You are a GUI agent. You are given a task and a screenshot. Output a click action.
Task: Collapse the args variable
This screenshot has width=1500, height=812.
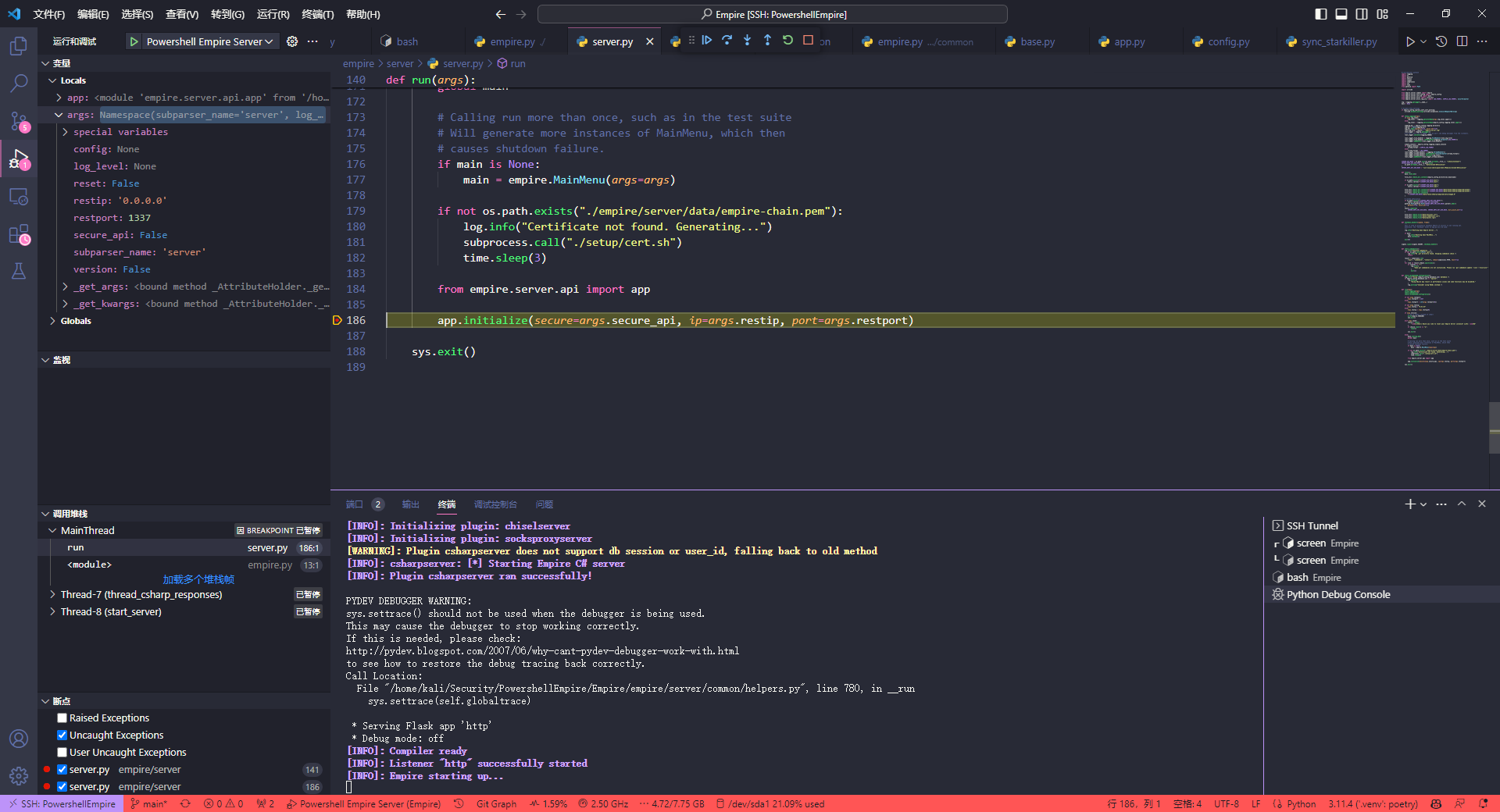point(59,115)
